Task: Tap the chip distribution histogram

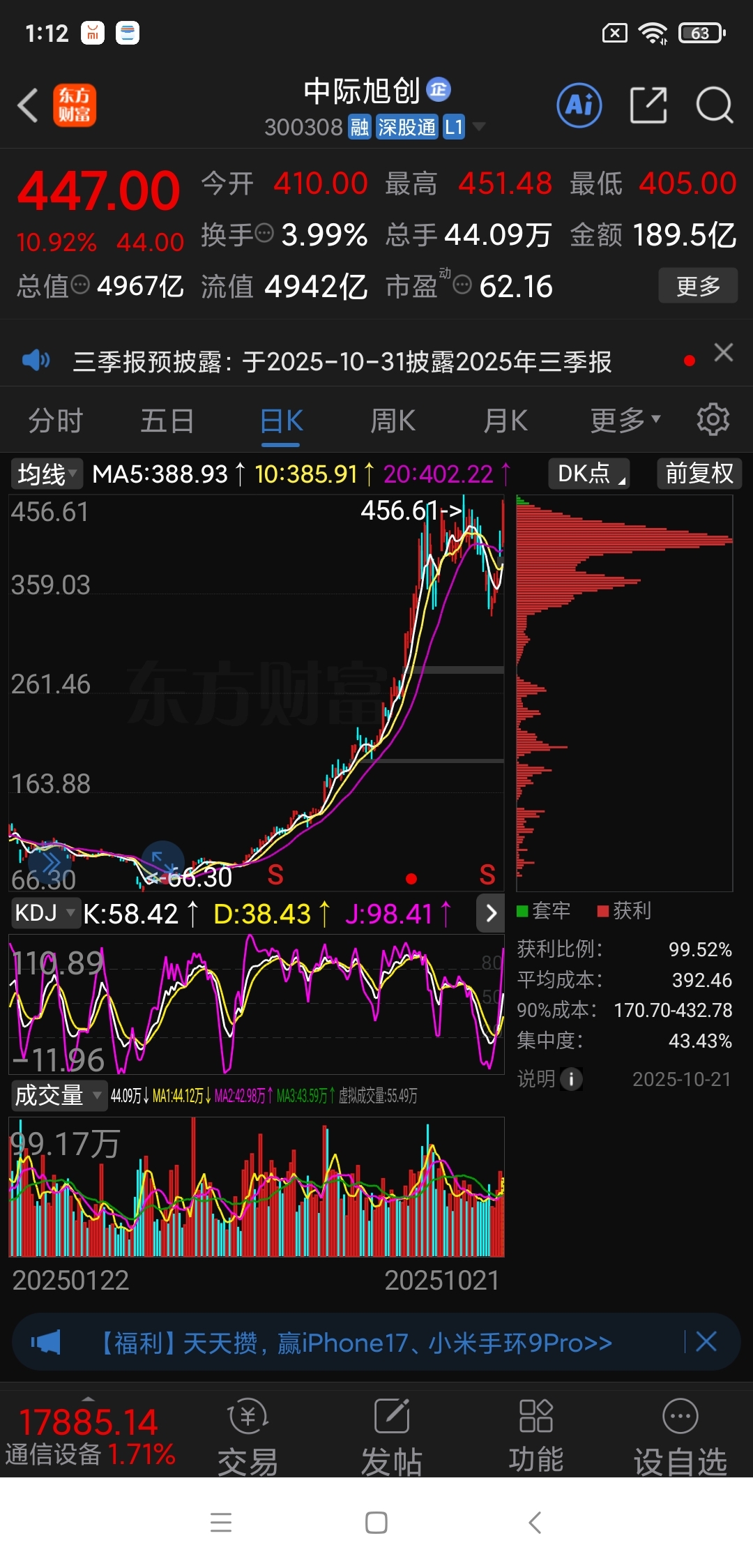Action: coord(624,693)
